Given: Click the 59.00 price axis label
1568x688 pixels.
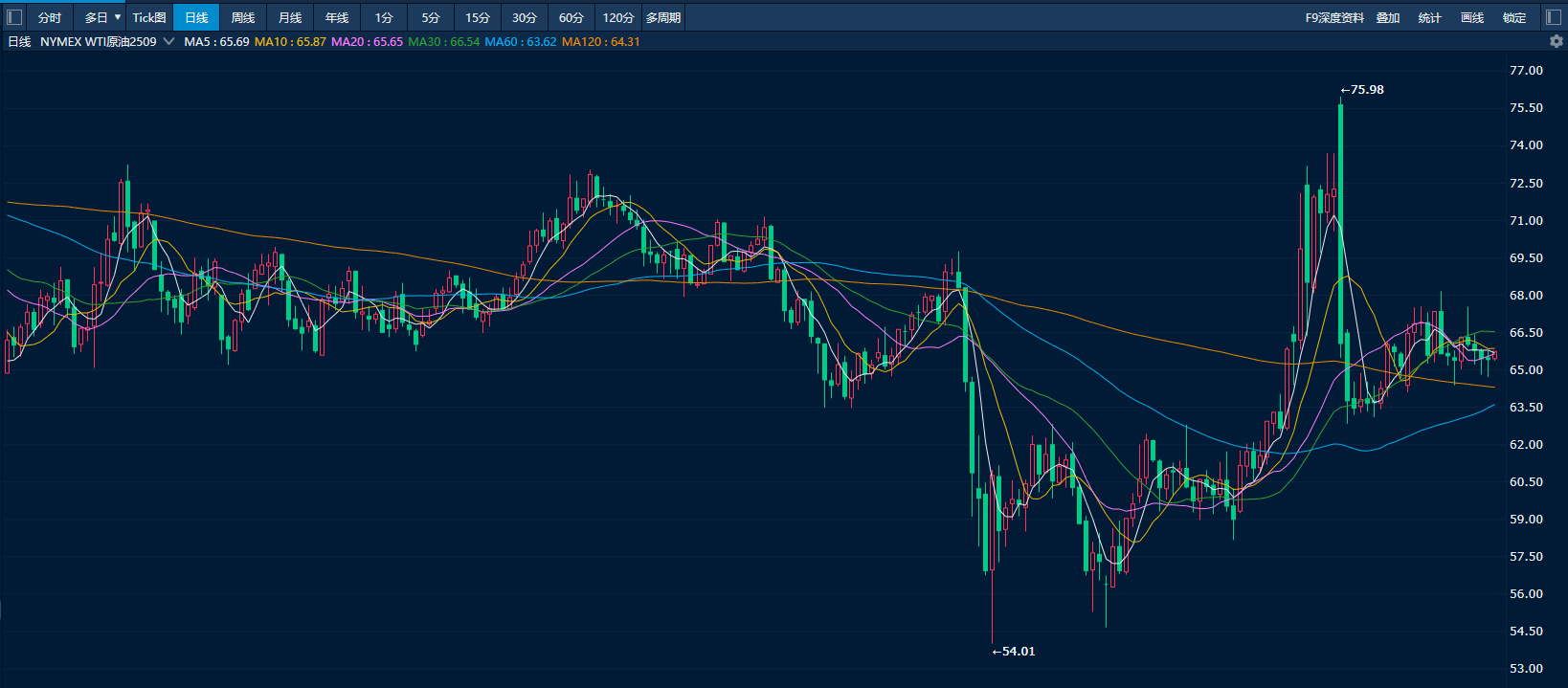Looking at the screenshot, I should click(1526, 519).
